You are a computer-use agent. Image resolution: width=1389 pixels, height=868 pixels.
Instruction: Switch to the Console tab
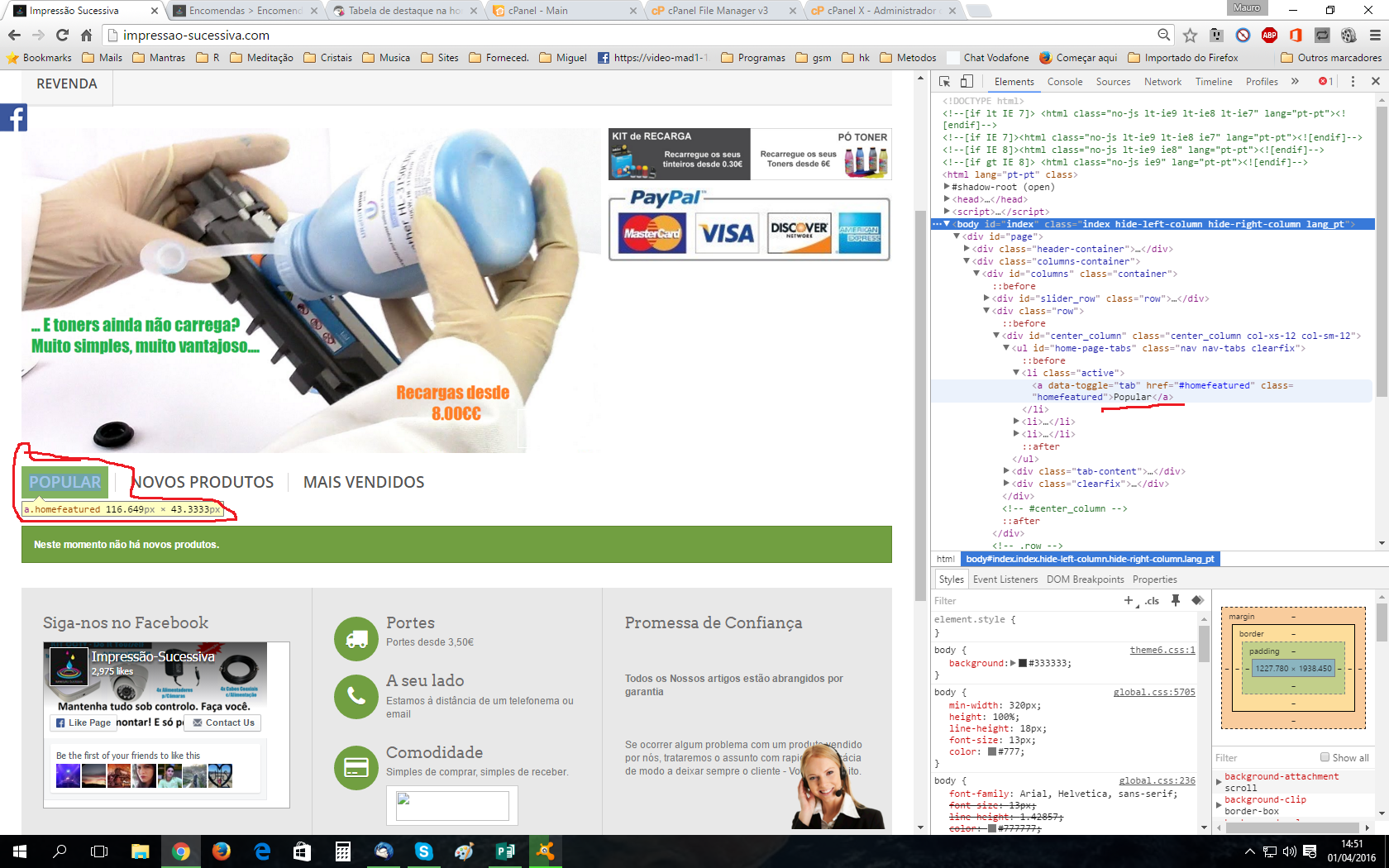pos(1065,82)
